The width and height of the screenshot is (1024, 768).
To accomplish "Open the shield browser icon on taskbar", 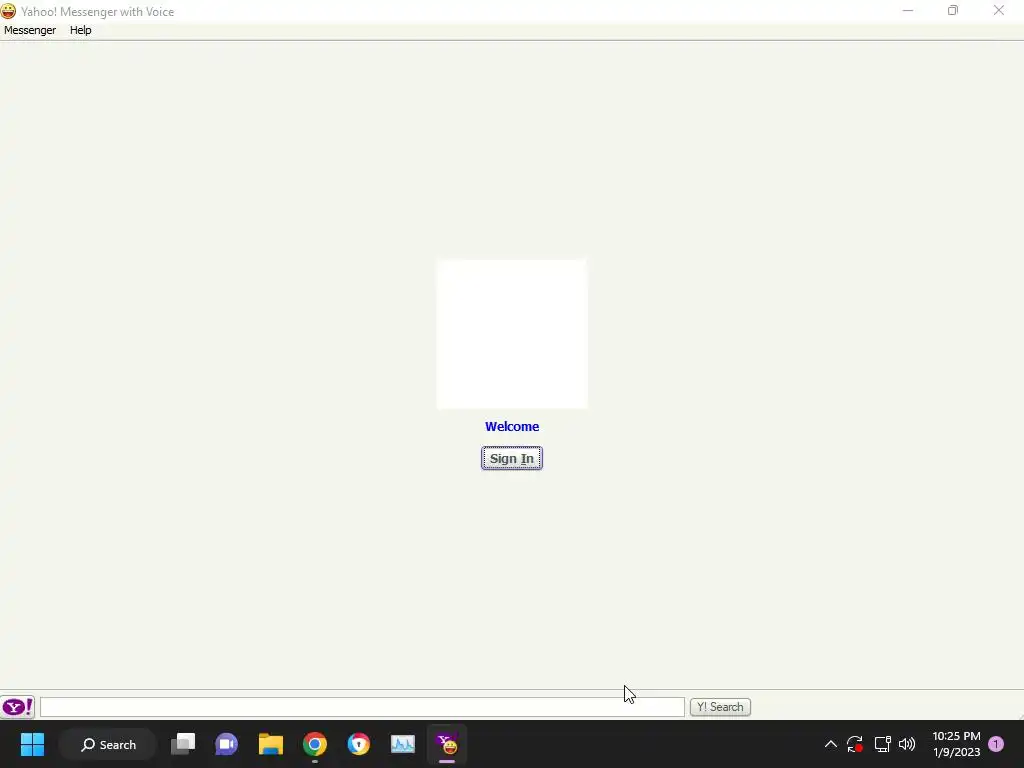I will click(x=359, y=744).
